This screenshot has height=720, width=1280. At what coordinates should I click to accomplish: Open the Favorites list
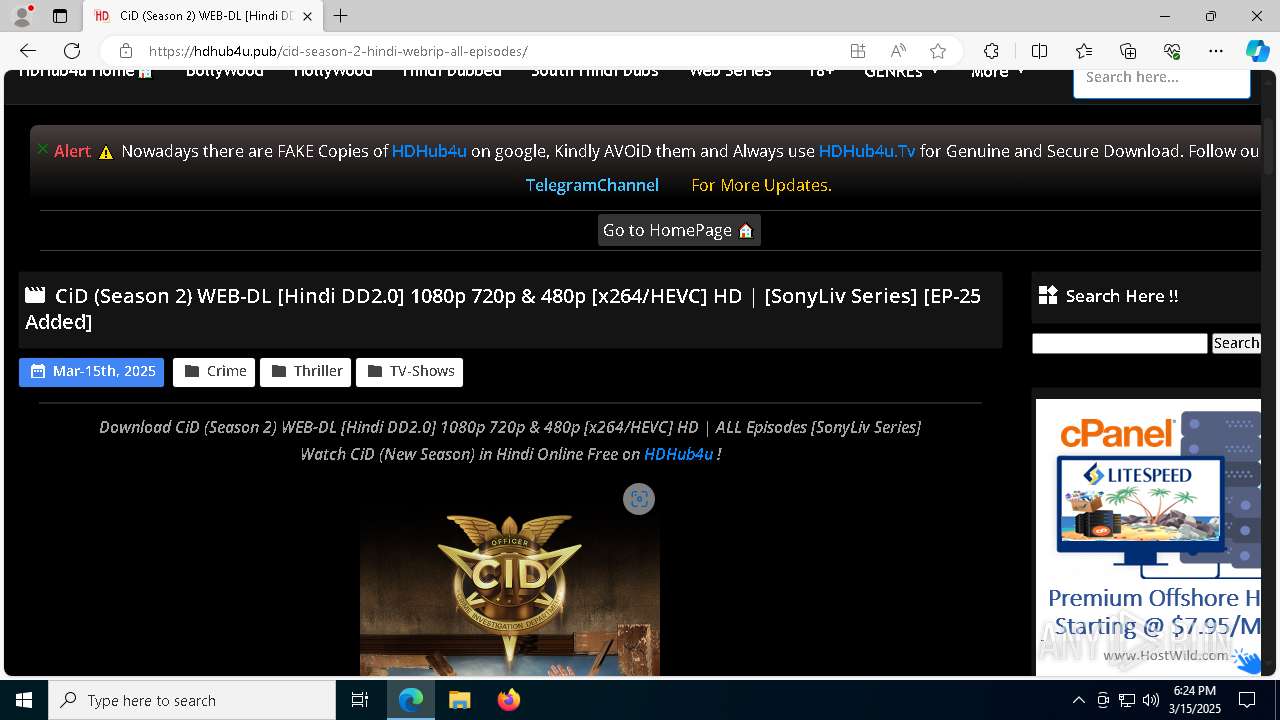(1084, 51)
